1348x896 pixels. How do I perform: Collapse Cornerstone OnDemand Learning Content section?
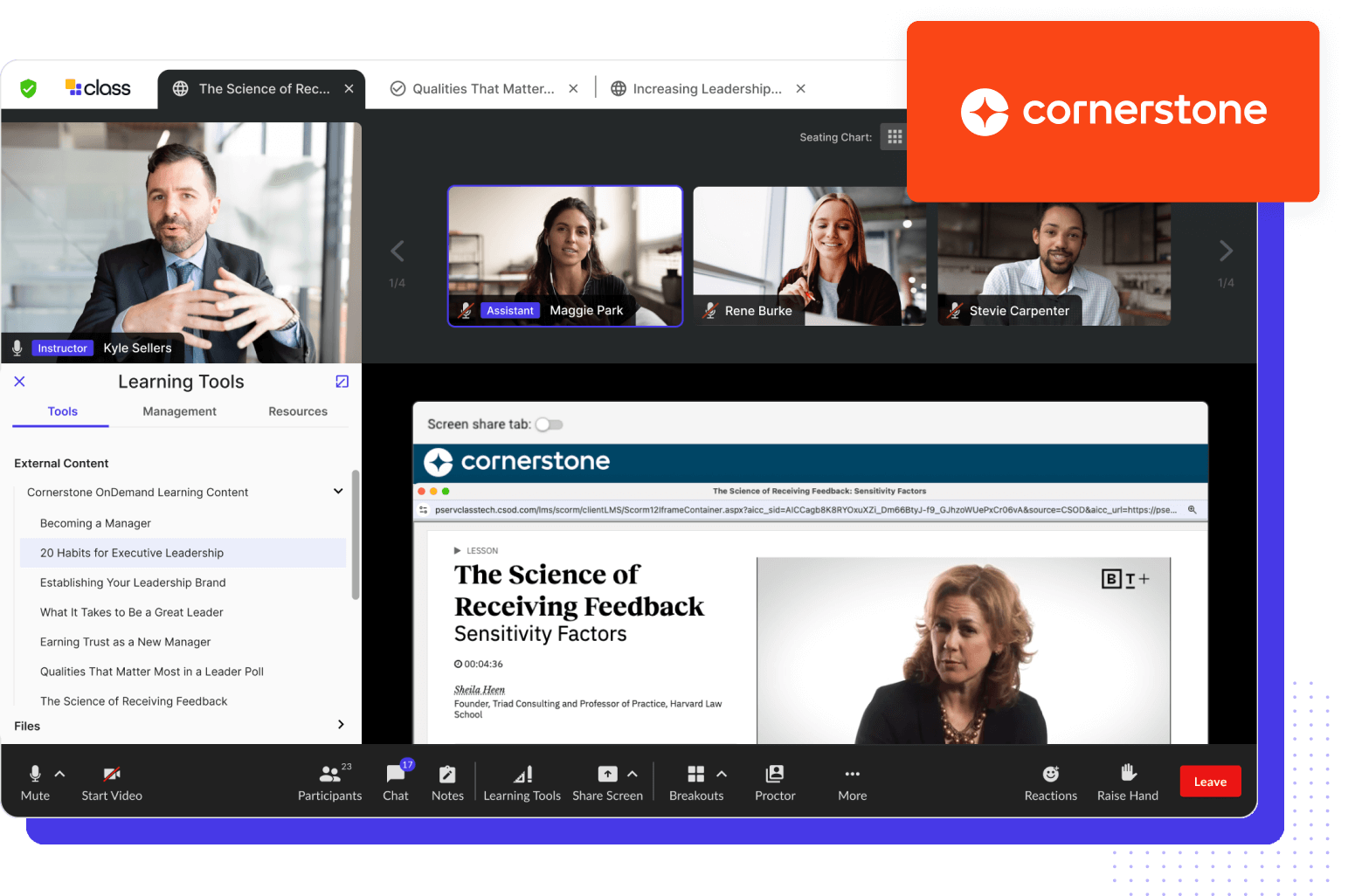(338, 492)
